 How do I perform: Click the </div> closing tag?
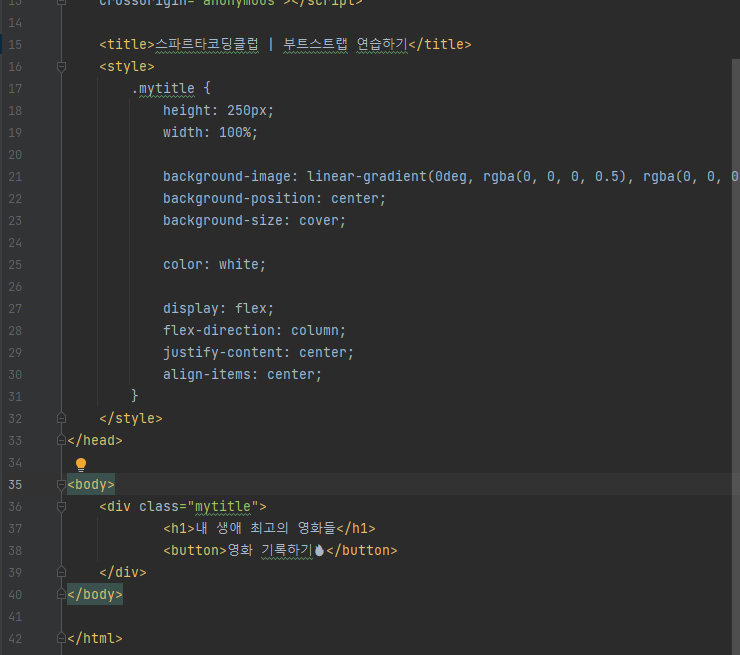[x=123, y=572]
